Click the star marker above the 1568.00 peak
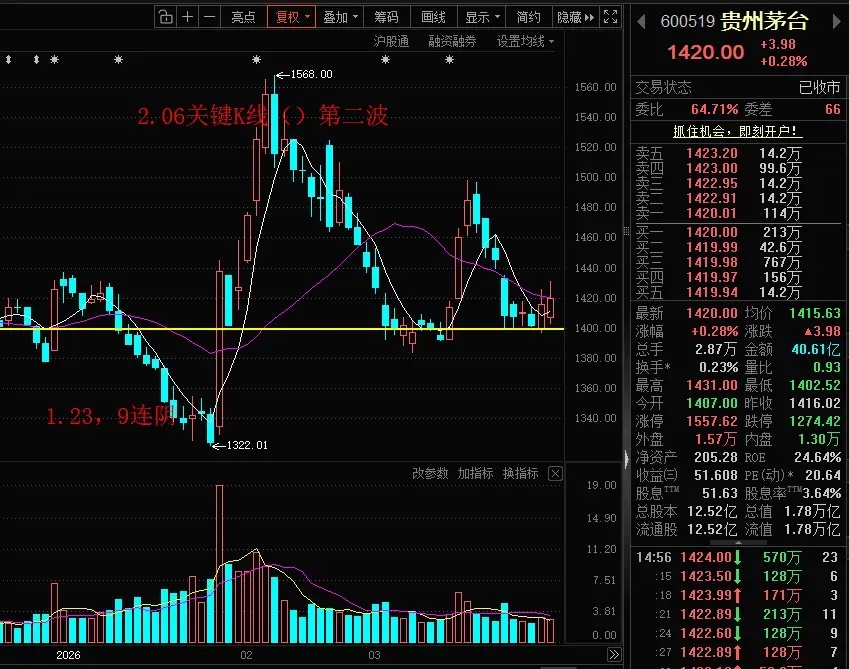The height and width of the screenshot is (669, 849). click(257, 60)
